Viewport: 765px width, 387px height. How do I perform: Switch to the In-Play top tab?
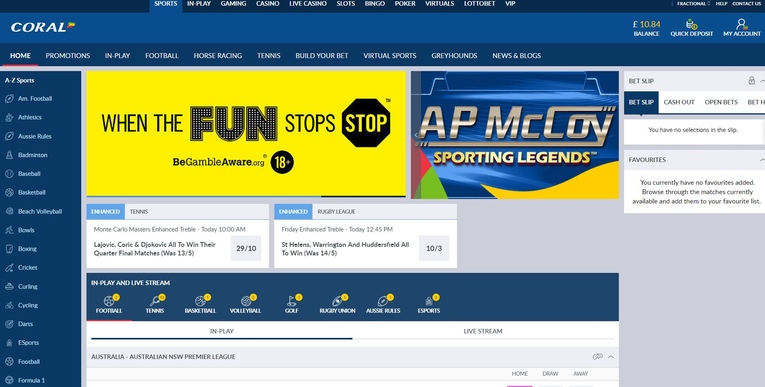click(x=199, y=4)
